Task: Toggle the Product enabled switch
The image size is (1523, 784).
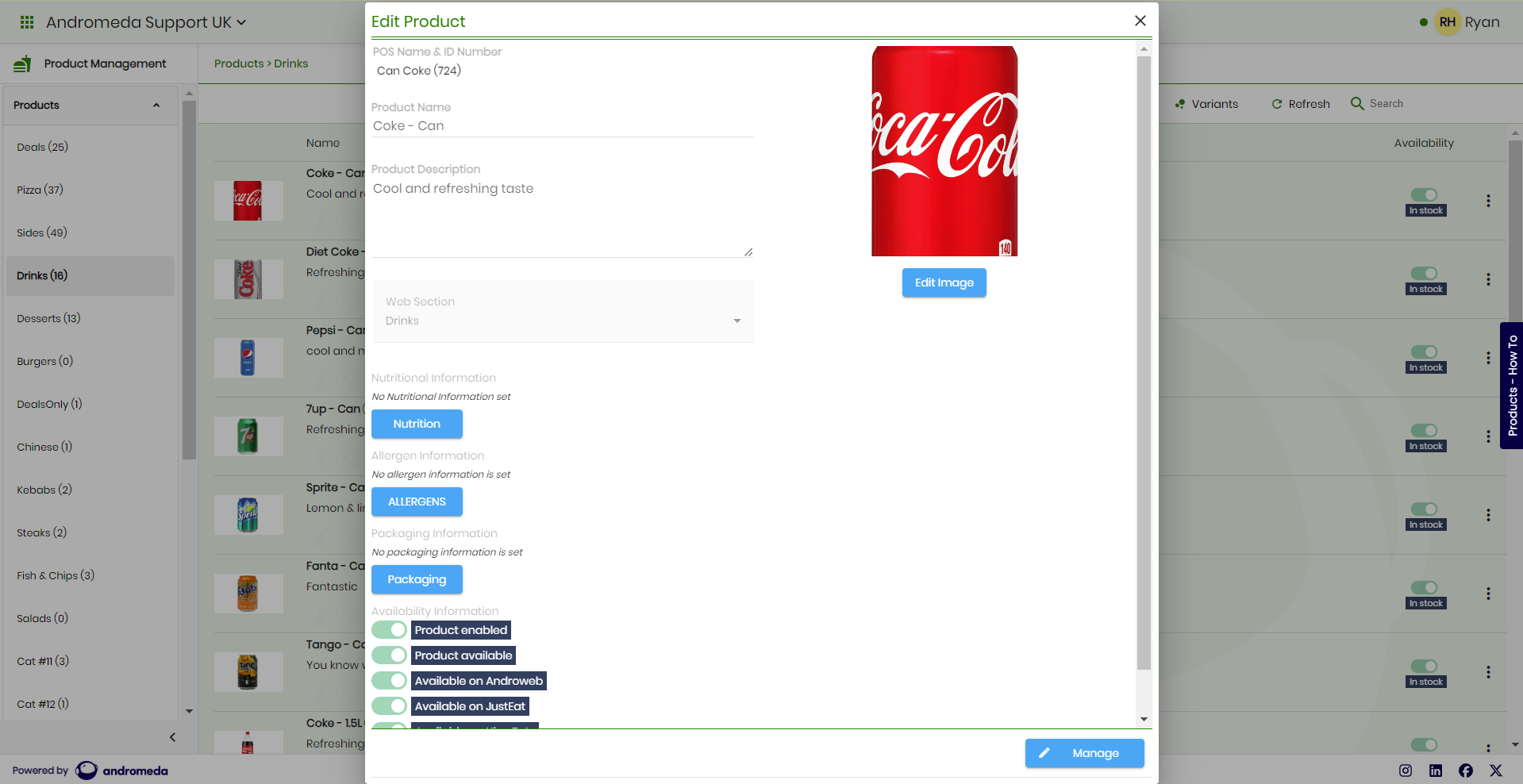Action: (389, 630)
